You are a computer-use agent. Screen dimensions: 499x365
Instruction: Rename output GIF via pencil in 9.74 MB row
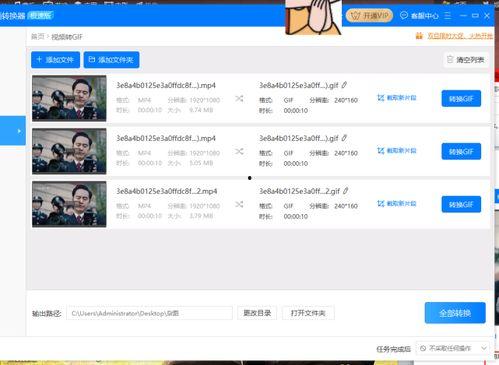coord(344,85)
